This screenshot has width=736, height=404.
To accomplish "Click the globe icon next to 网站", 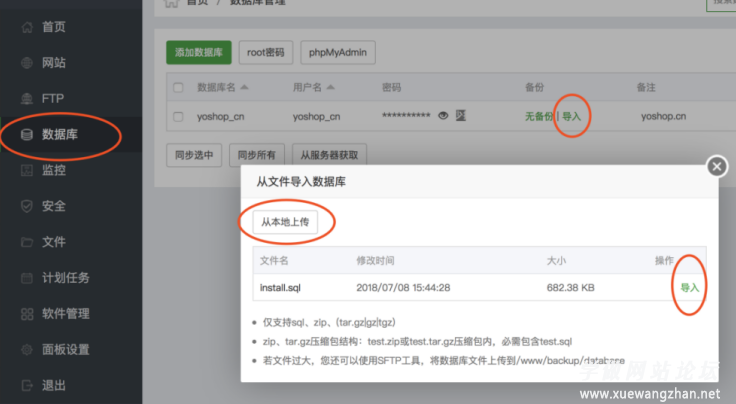I will (x=27, y=62).
